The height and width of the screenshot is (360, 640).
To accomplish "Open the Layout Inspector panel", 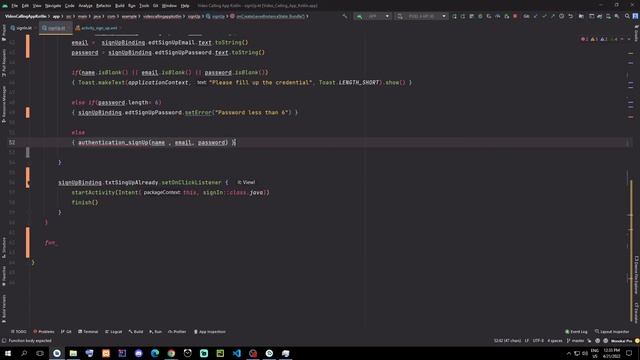I will coord(612,332).
